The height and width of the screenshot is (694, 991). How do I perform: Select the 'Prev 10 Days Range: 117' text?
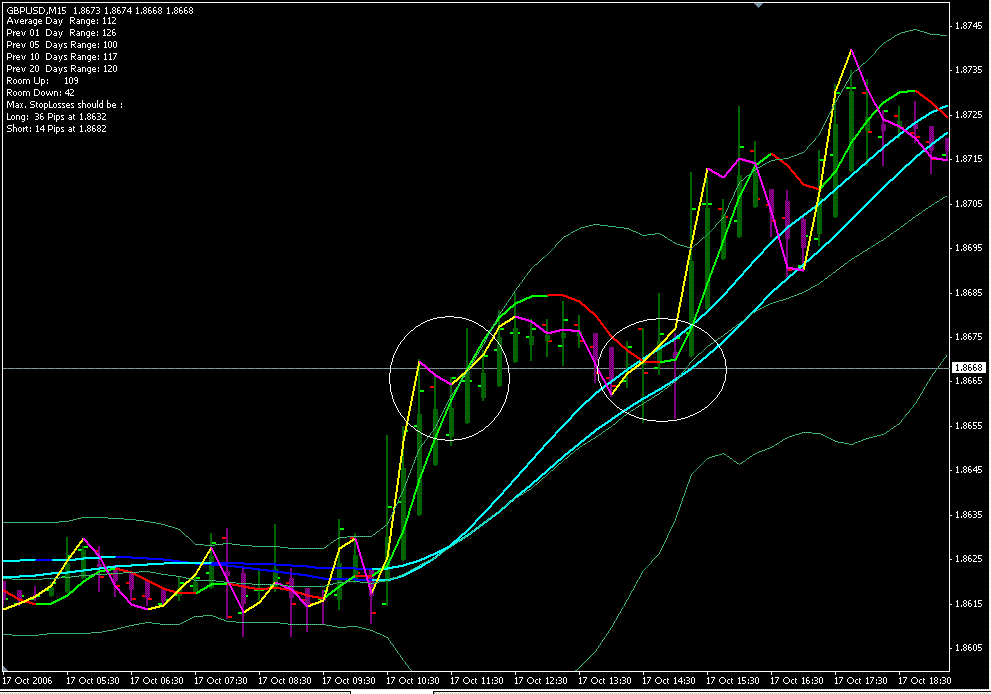click(x=62, y=57)
